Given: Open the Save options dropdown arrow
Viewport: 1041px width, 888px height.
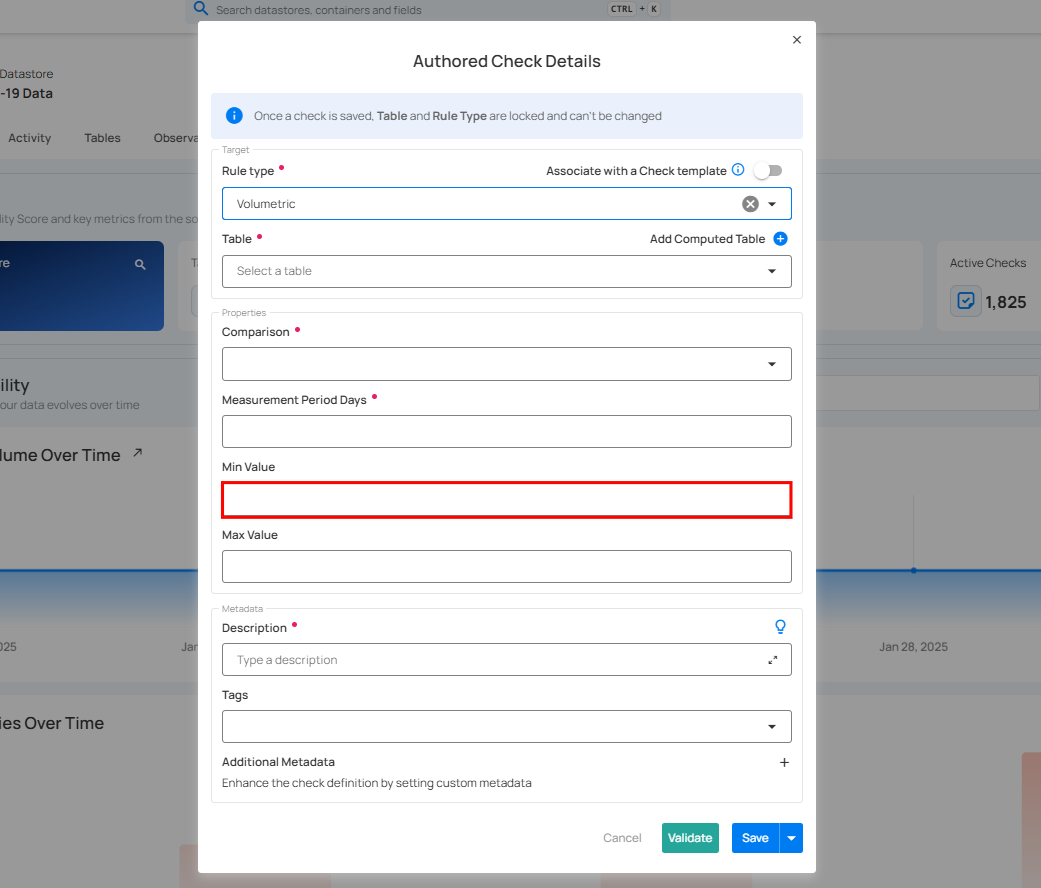Looking at the screenshot, I should click(x=792, y=838).
